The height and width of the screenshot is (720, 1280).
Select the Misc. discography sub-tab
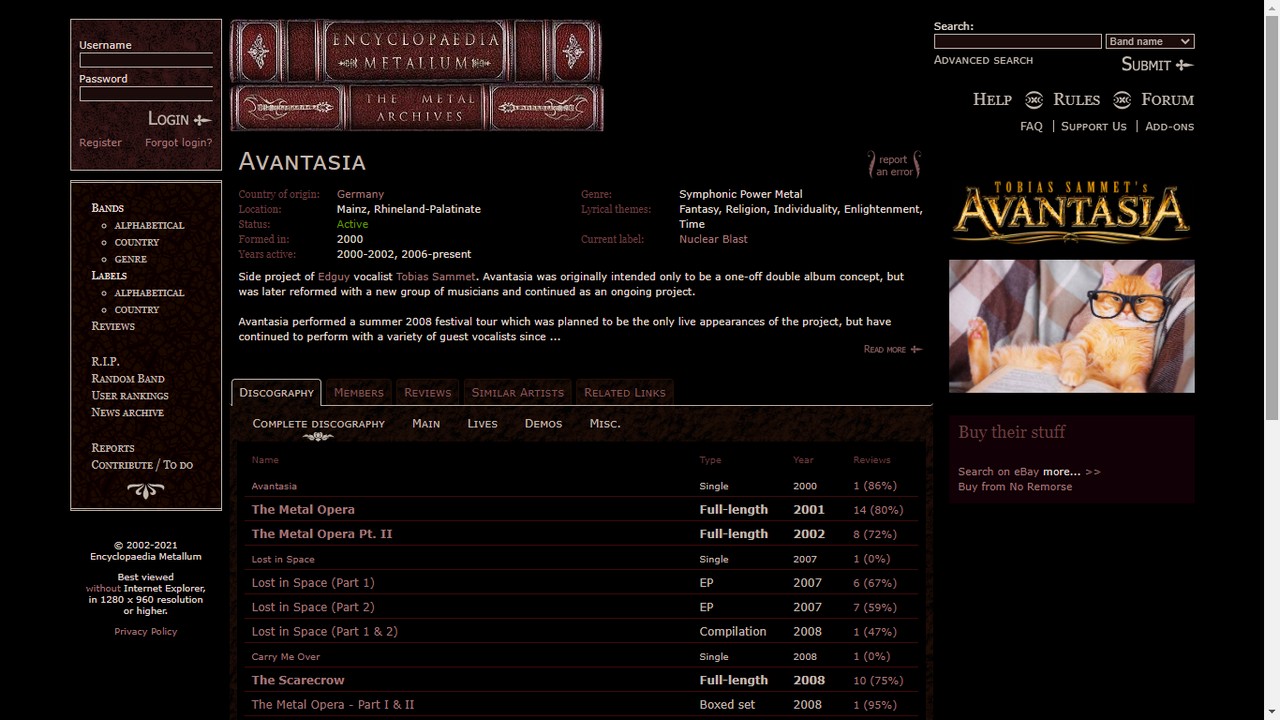(605, 423)
